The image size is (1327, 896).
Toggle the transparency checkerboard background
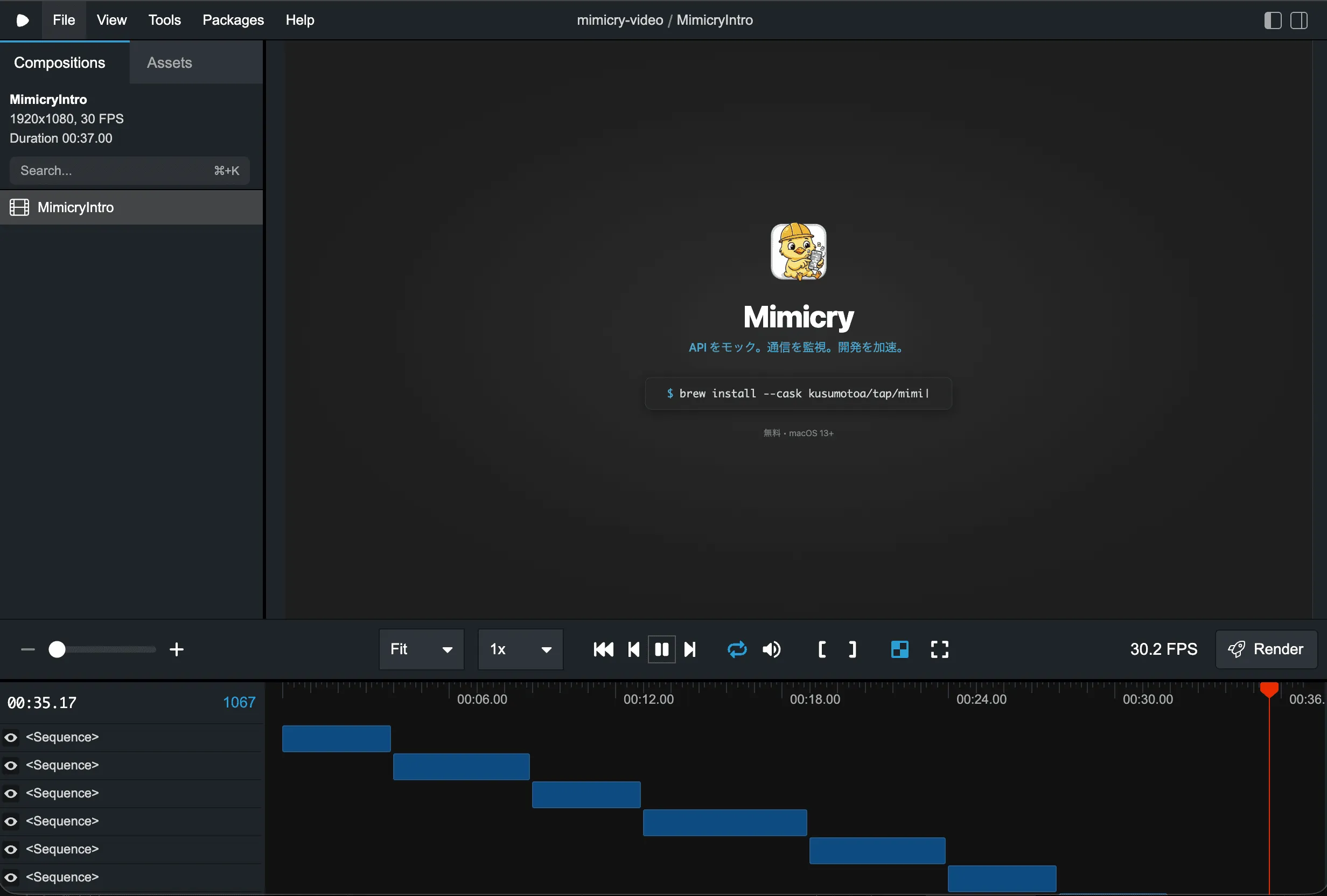900,649
